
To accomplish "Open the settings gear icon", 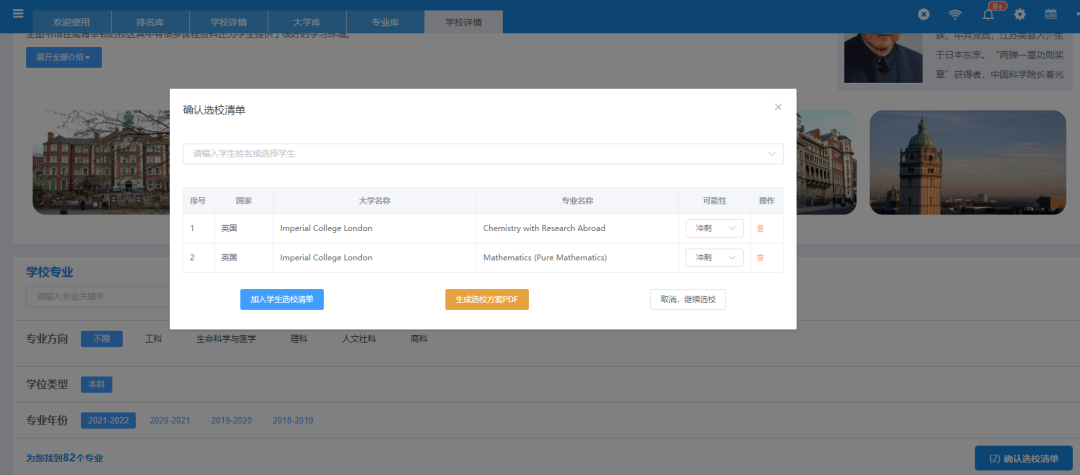I will coord(1020,14).
